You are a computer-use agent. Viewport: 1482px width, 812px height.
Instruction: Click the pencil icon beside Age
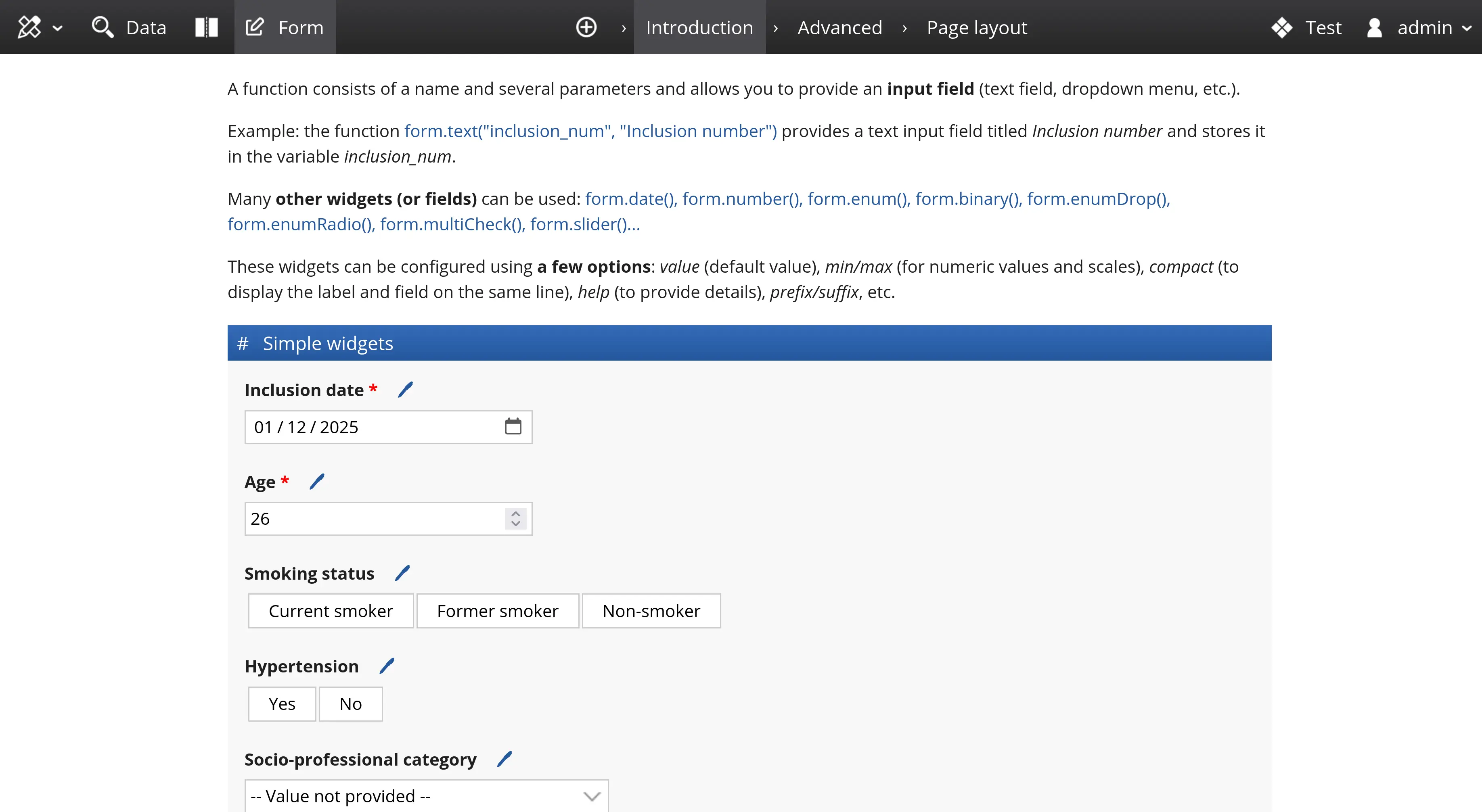click(x=316, y=481)
